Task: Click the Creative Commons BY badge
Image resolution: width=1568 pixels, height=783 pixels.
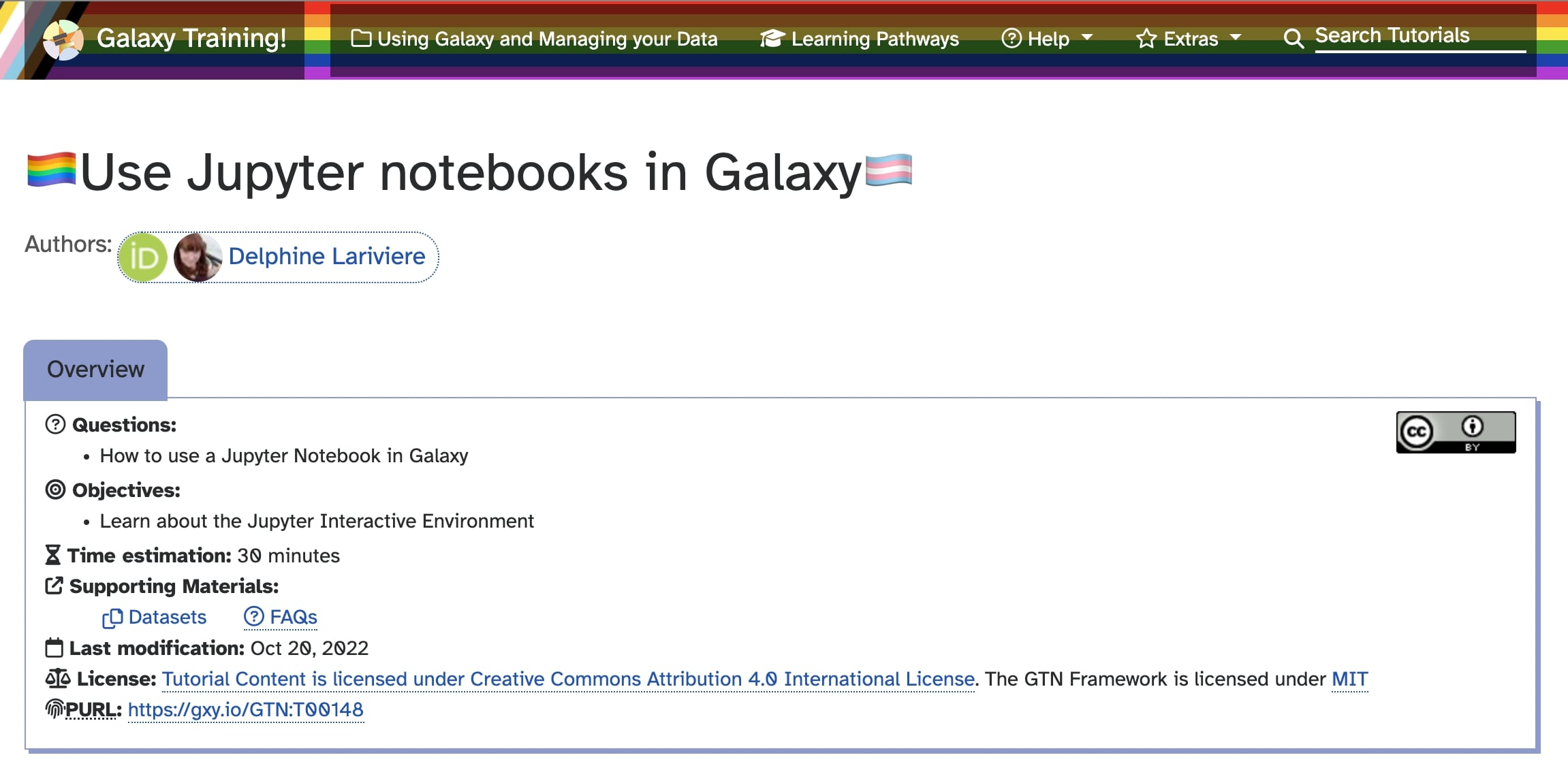Action: tap(1456, 432)
